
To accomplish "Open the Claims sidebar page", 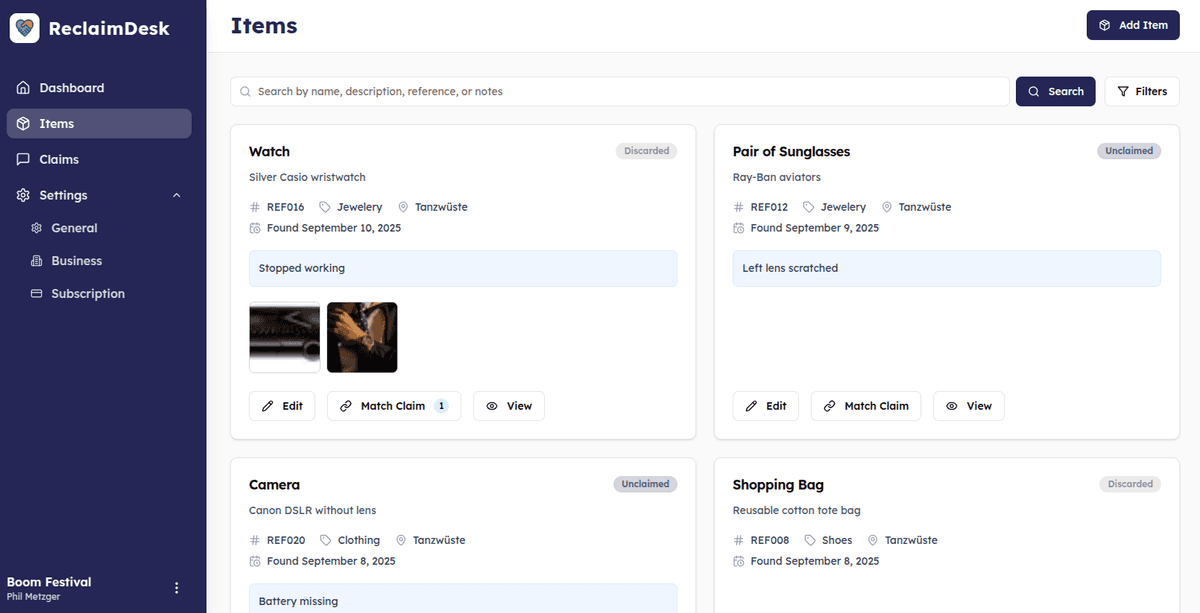I will coord(99,159).
